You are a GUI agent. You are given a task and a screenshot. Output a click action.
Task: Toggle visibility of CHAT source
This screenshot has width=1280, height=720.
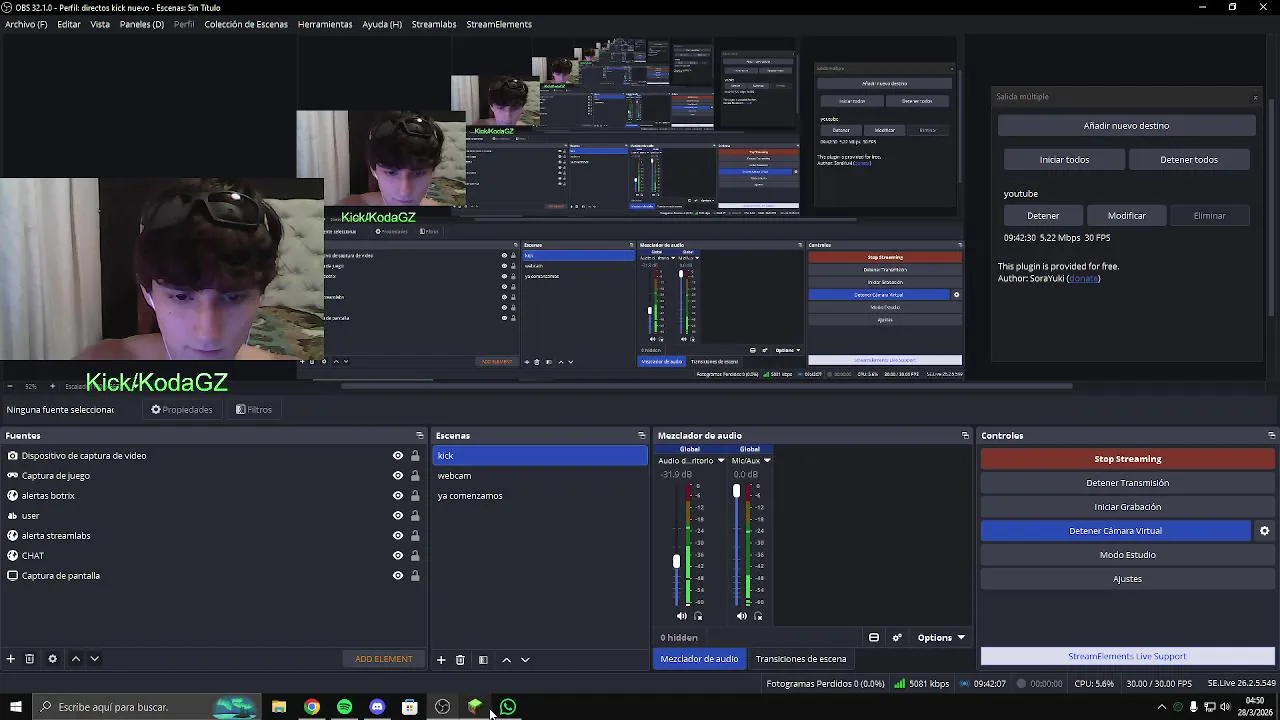point(398,556)
